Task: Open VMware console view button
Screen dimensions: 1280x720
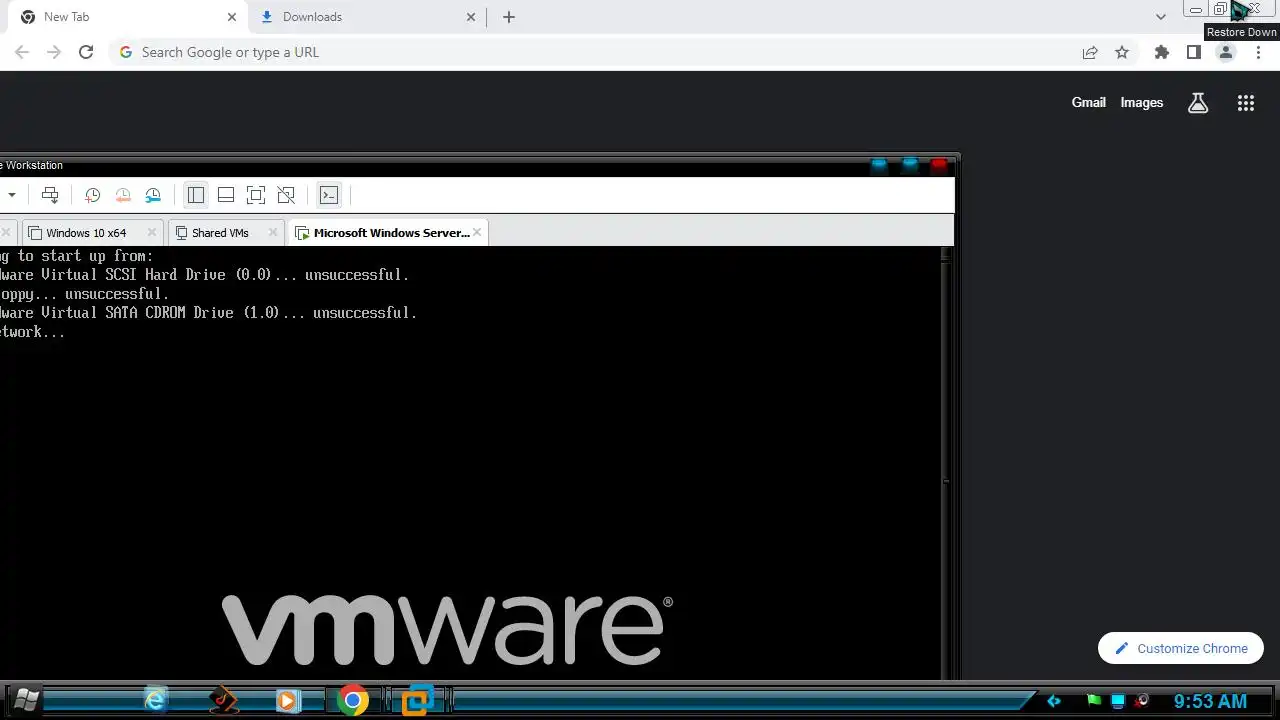Action: coord(328,195)
